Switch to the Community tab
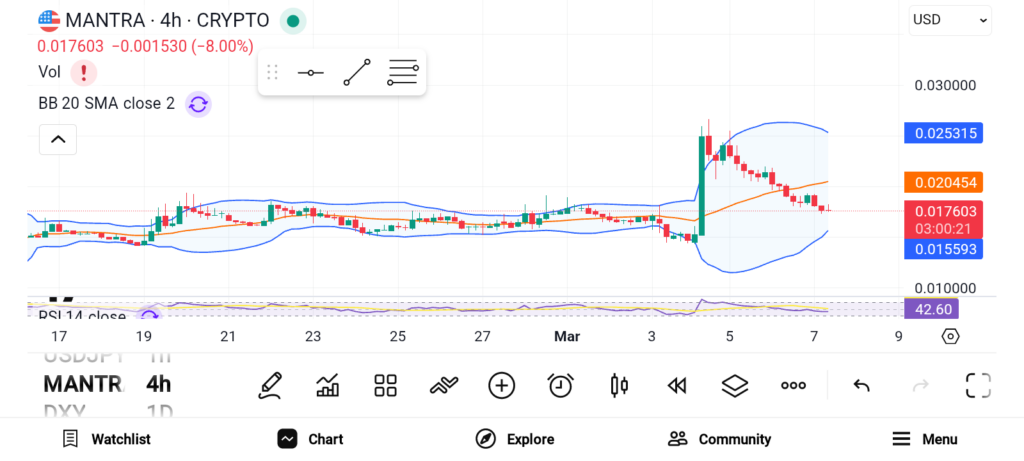This screenshot has height=461, width=1024. 720,439
